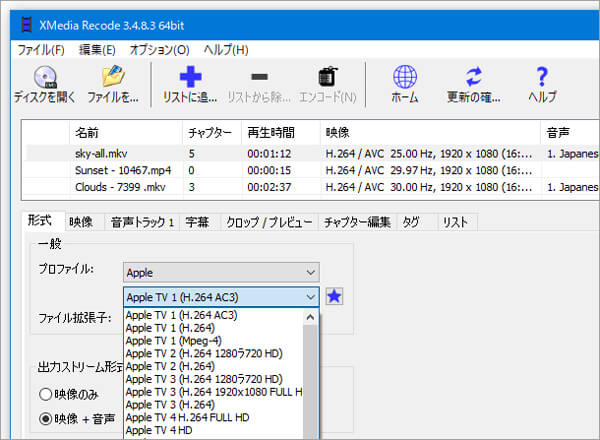
Task: Click the 音声 column header
Action: point(570,132)
